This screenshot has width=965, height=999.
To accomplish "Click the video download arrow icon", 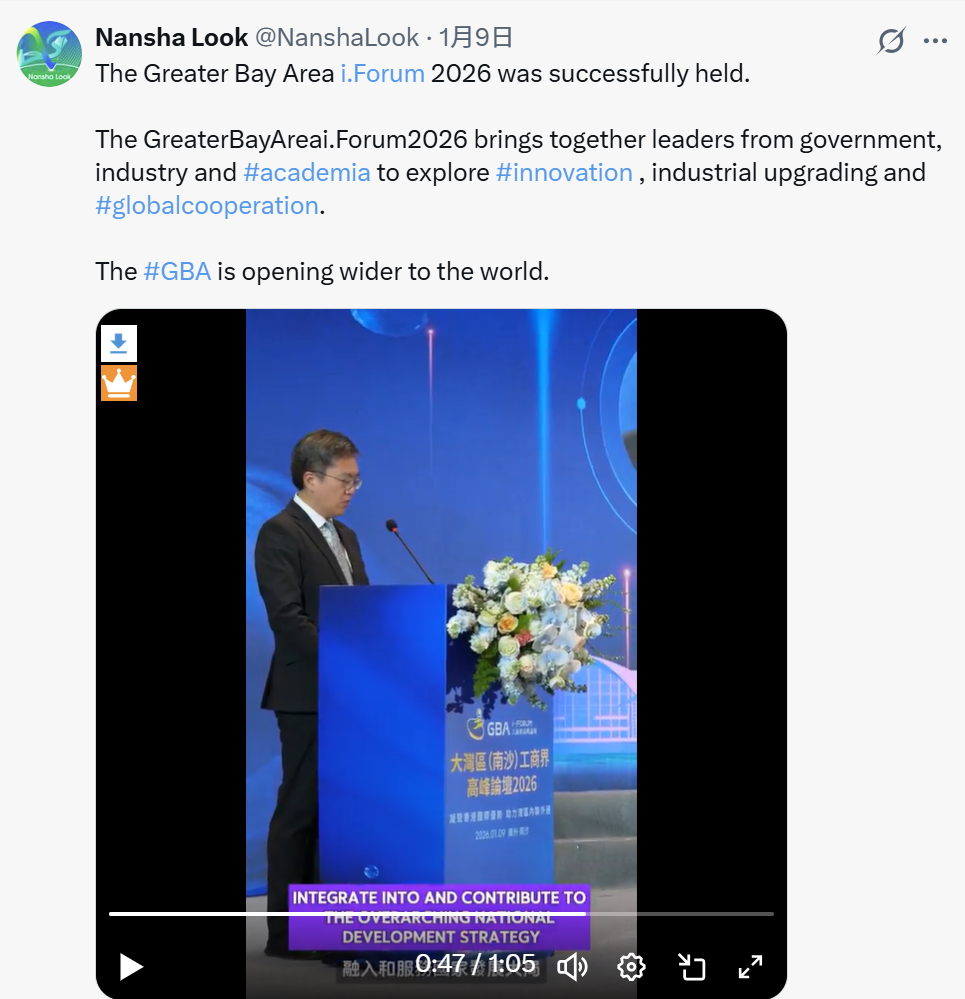I will 118,343.
